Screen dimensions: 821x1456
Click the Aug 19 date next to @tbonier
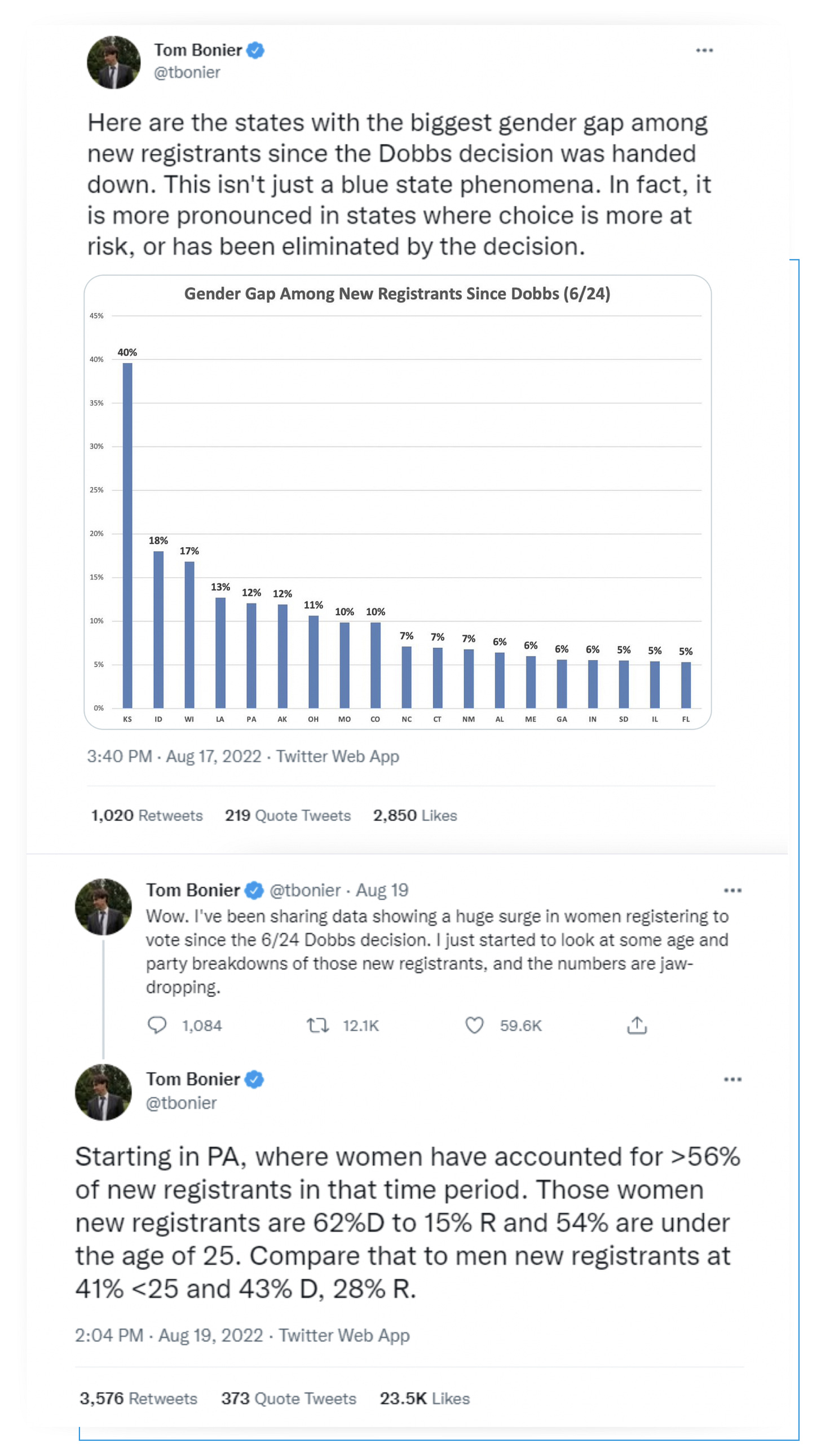pyautogui.click(x=381, y=890)
